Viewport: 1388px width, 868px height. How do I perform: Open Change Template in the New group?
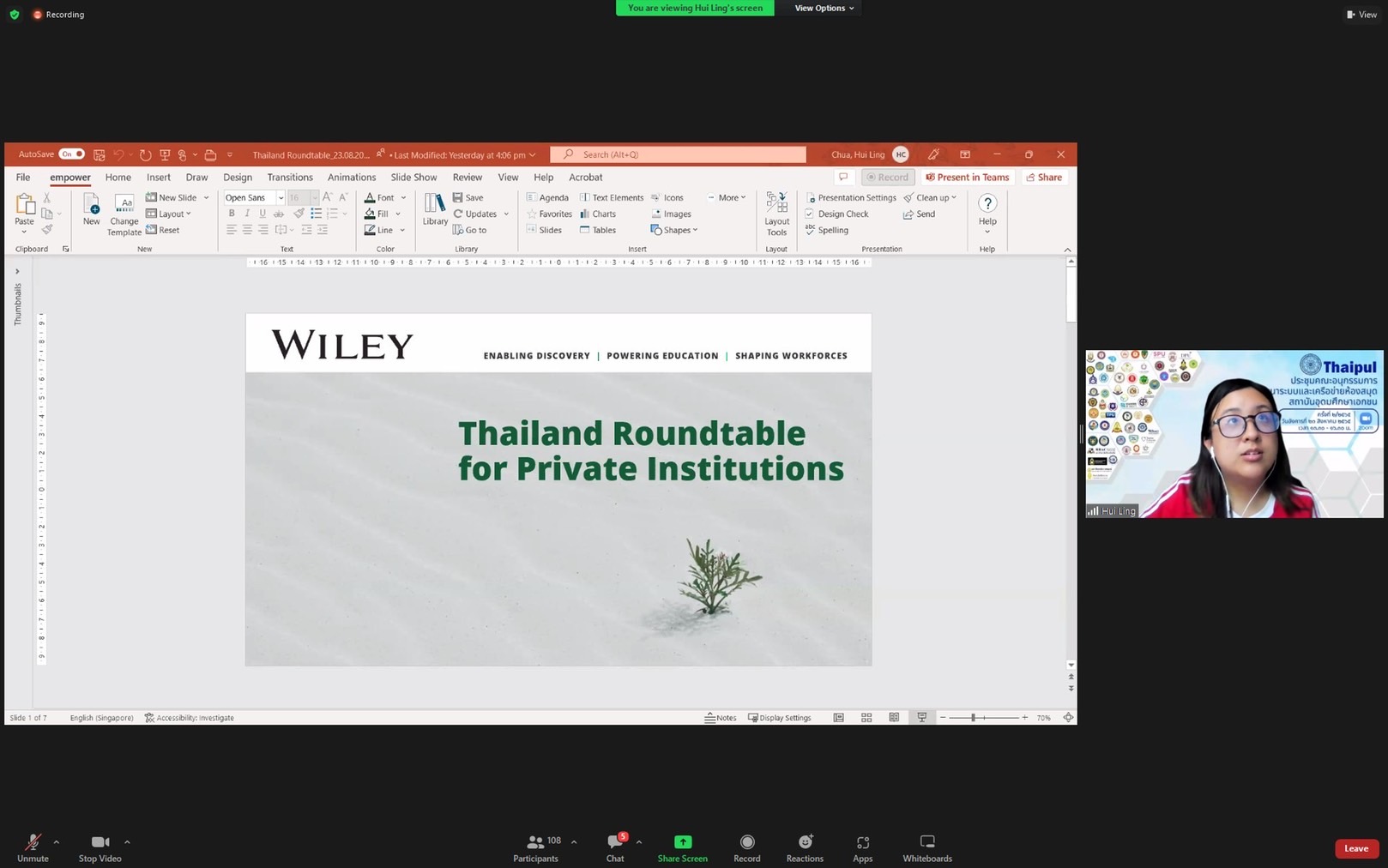pos(124,215)
